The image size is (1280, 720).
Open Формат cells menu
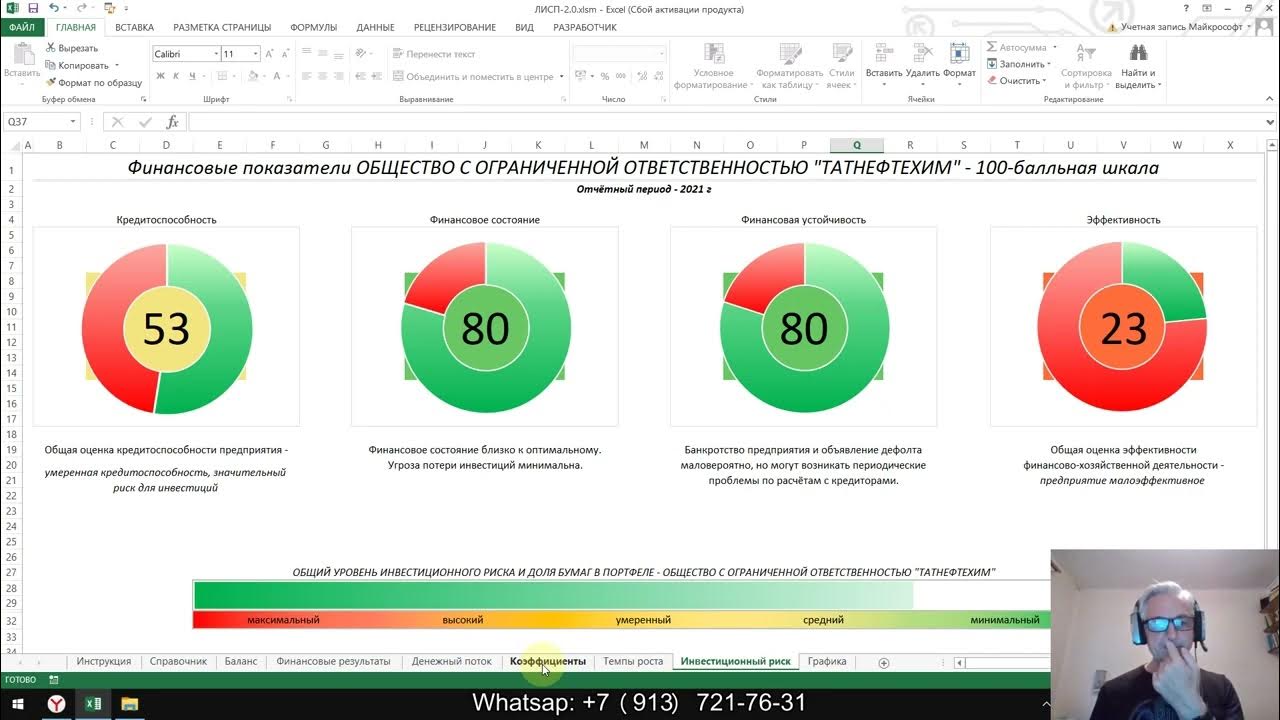(959, 66)
